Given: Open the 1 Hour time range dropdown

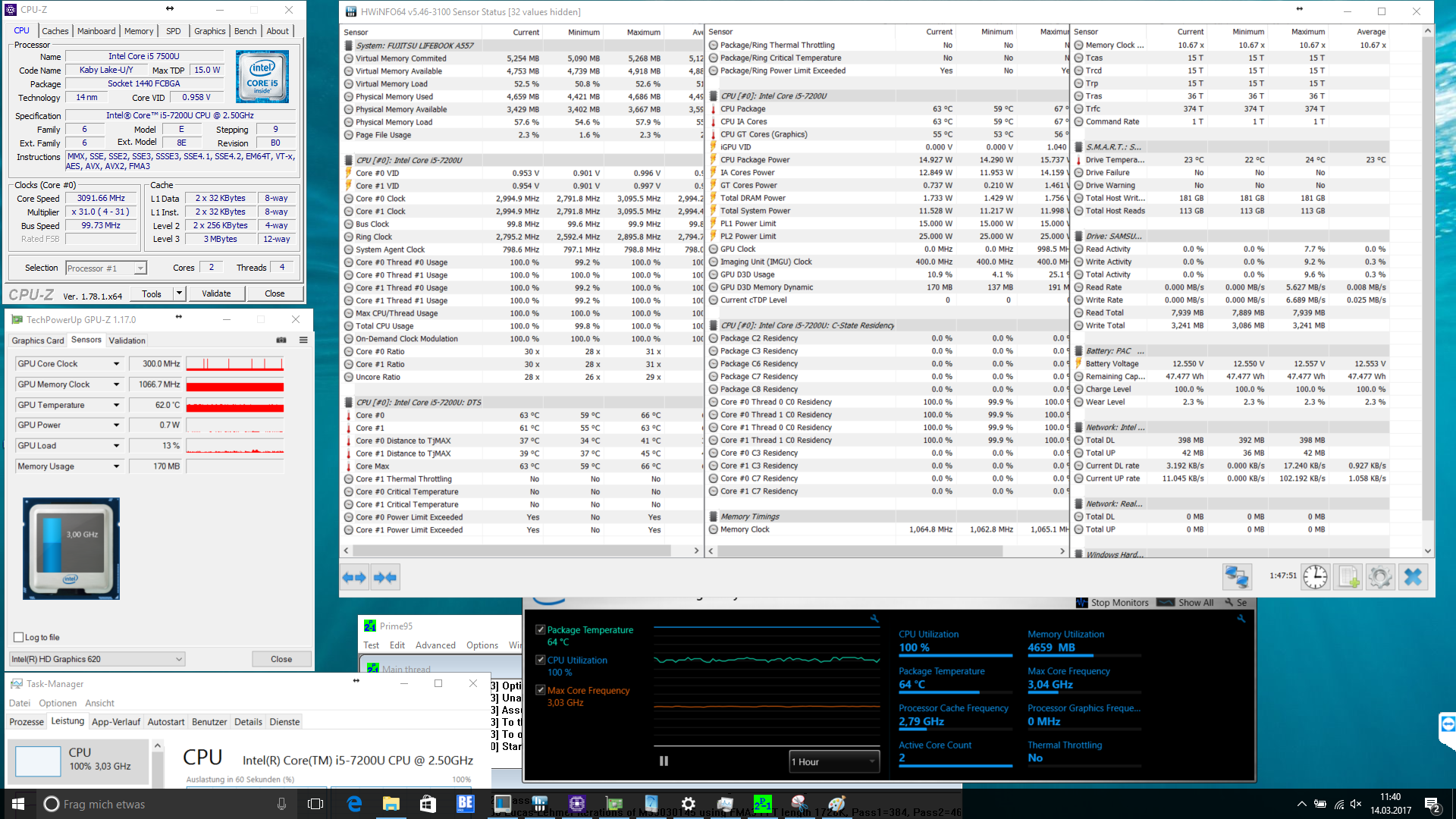Looking at the screenshot, I should pyautogui.click(x=833, y=762).
